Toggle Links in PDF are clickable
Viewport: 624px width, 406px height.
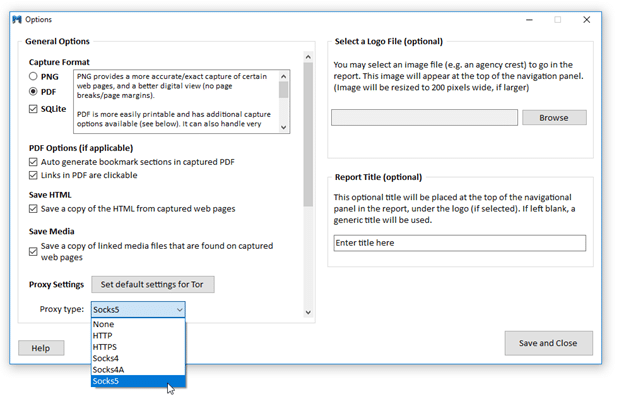[x=33, y=175]
